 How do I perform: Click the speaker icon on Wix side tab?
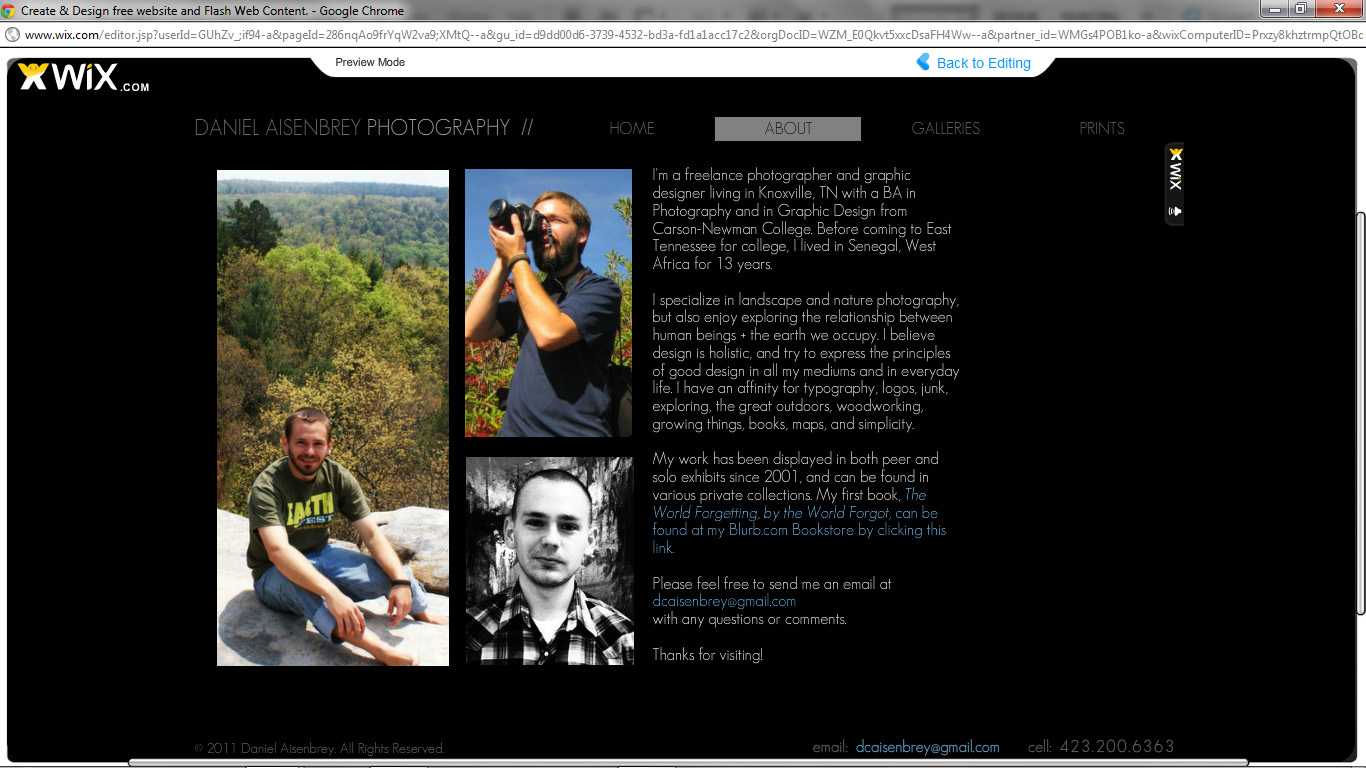click(1176, 211)
